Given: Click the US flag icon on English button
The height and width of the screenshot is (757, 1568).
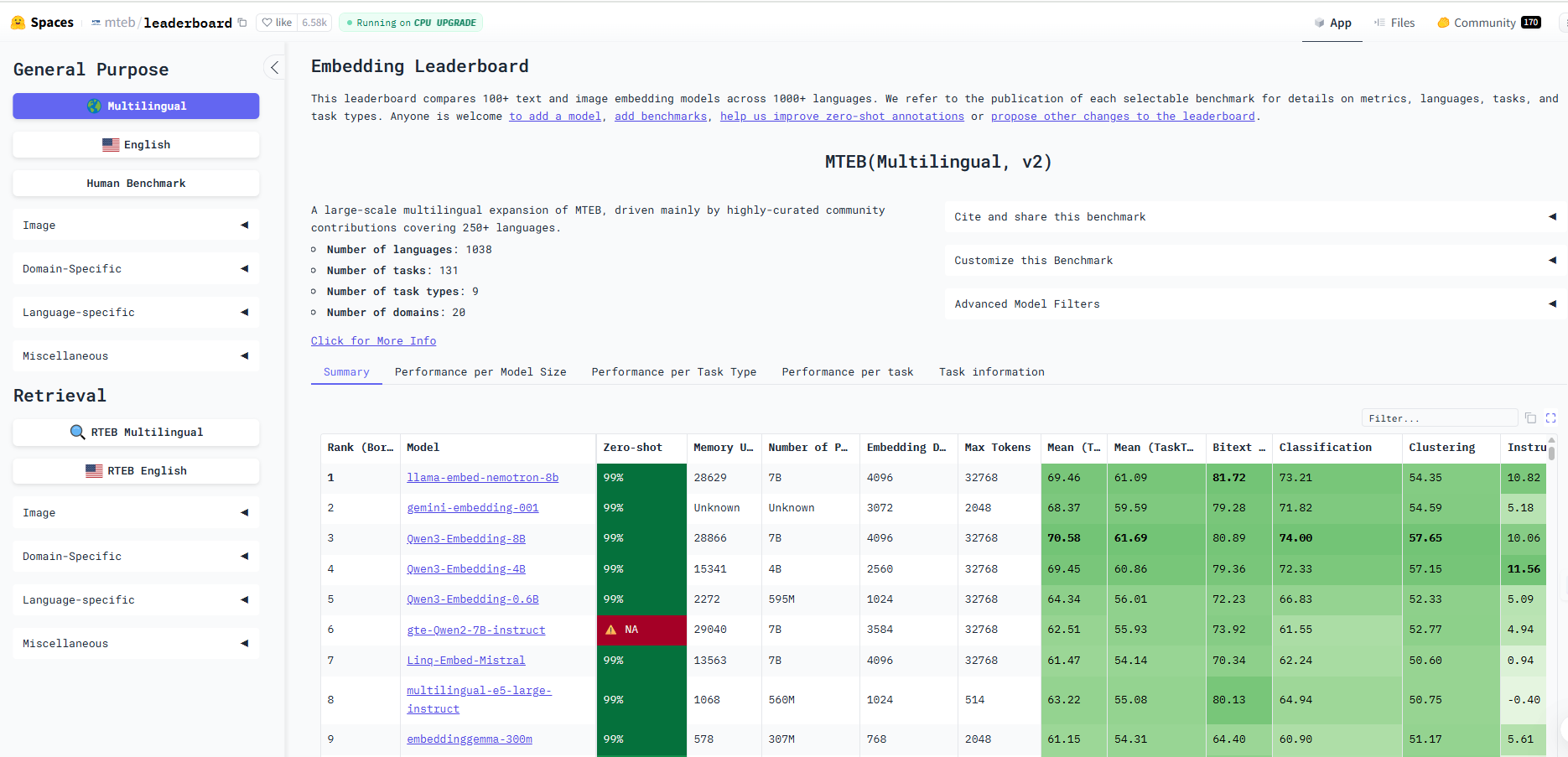Looking at the screenshot, I should (111, 144).
